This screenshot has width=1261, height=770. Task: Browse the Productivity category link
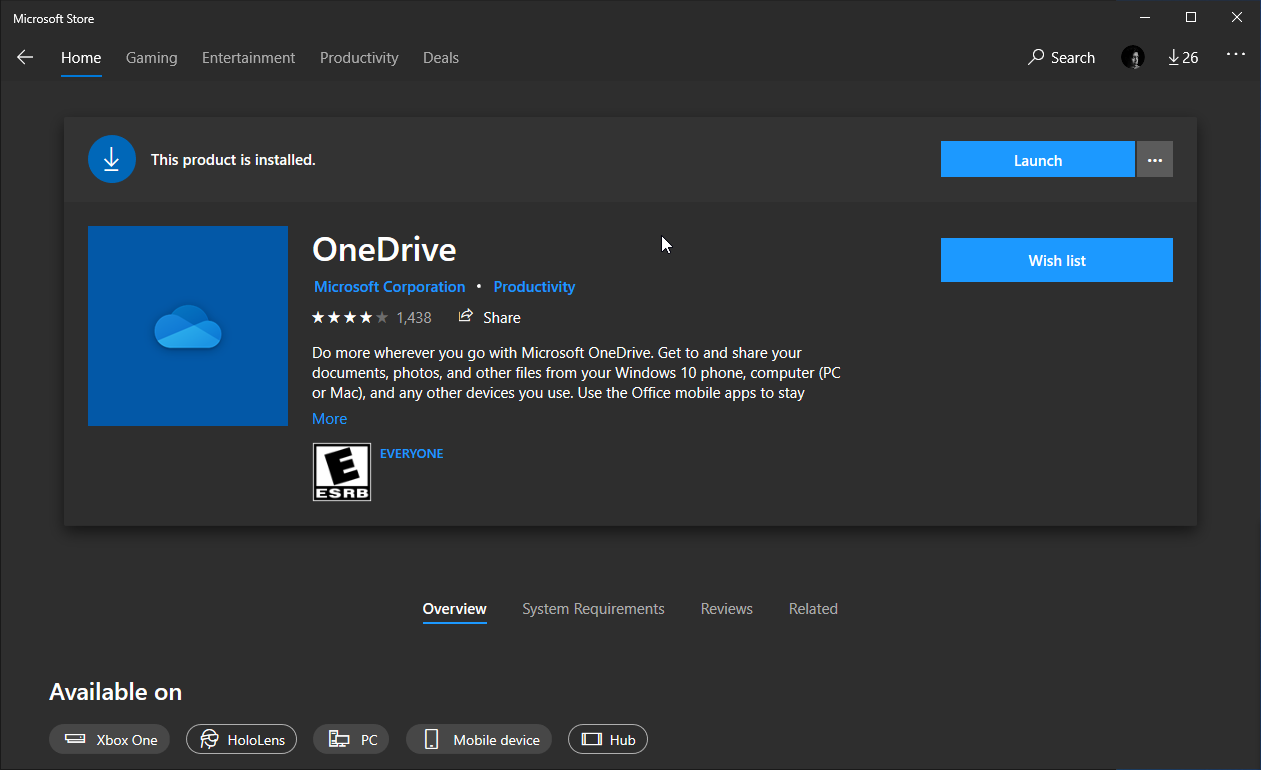point(534,286)
